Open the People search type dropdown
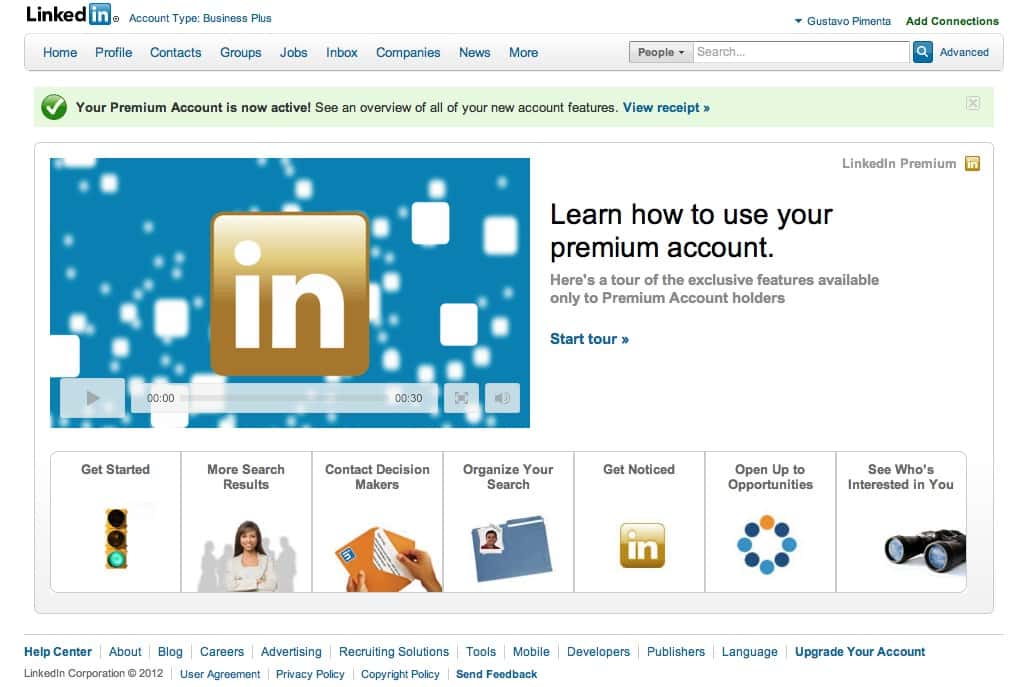This screenshot has width=1024, height=687. tap(660, 52)
